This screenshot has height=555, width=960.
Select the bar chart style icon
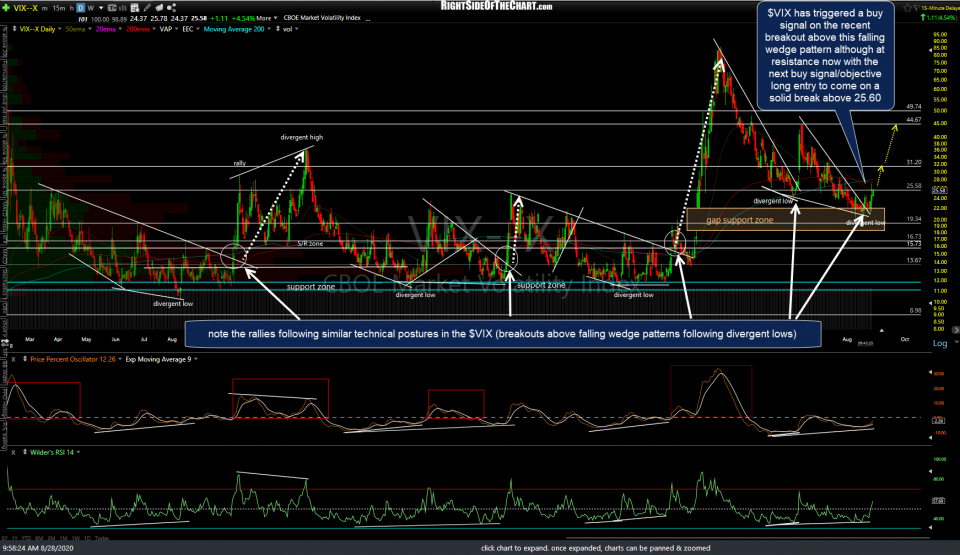tap(122, 8)
